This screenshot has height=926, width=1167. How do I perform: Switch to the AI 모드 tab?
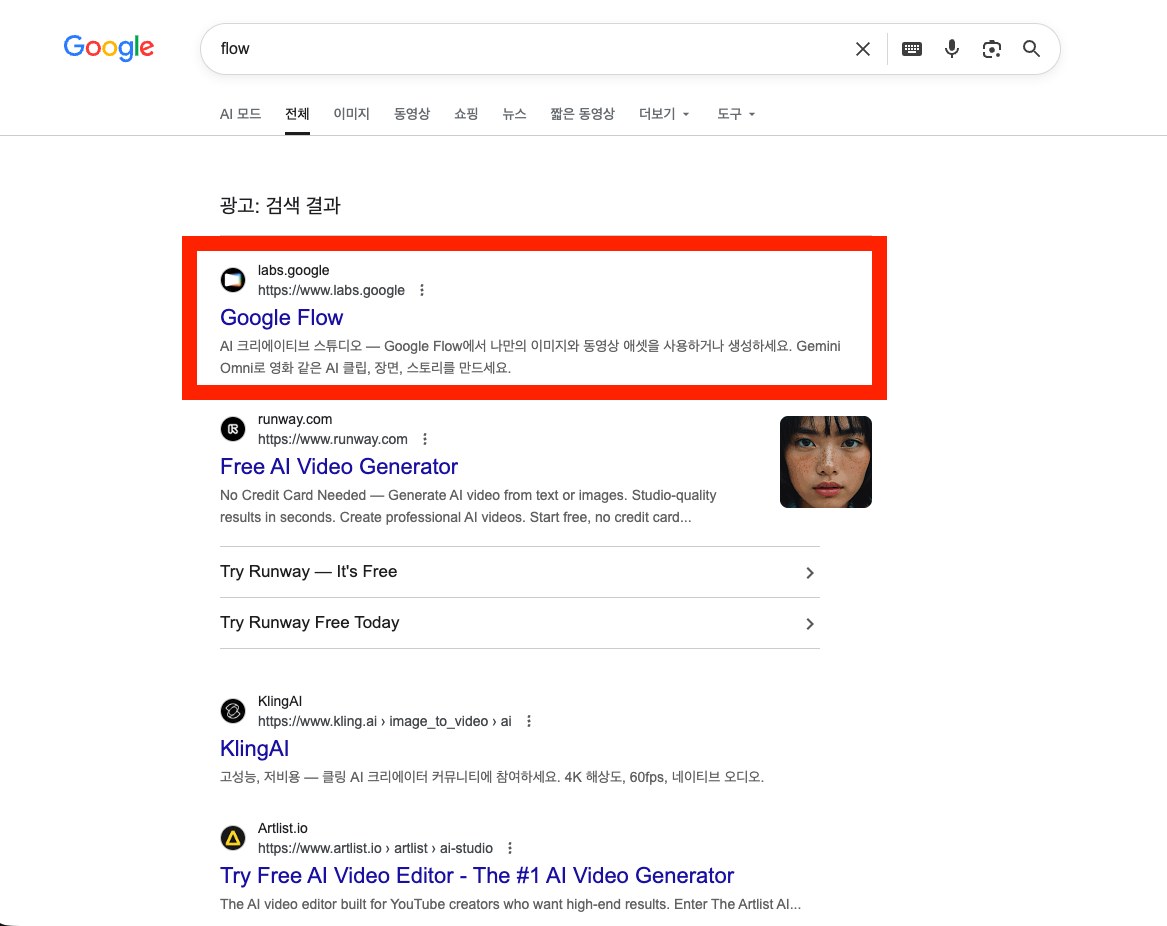(x=240, y=114)
